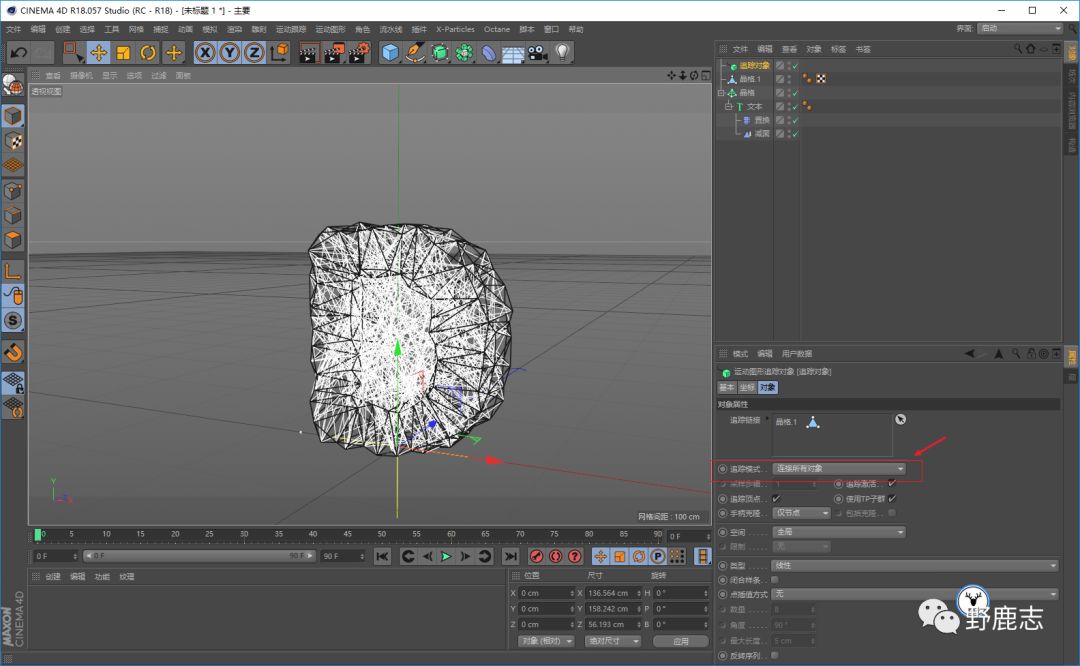This screenshot has height=666, width=1080.
Task: Toggle the P parameter key icon
Action: 657,556
